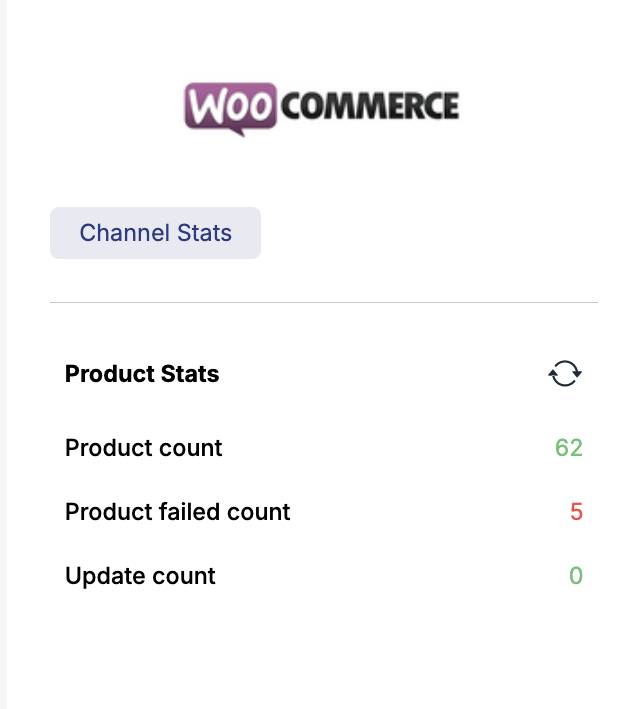Click the Product count label
The height and width of the screenshot is (709, 629).
(144, 448)
